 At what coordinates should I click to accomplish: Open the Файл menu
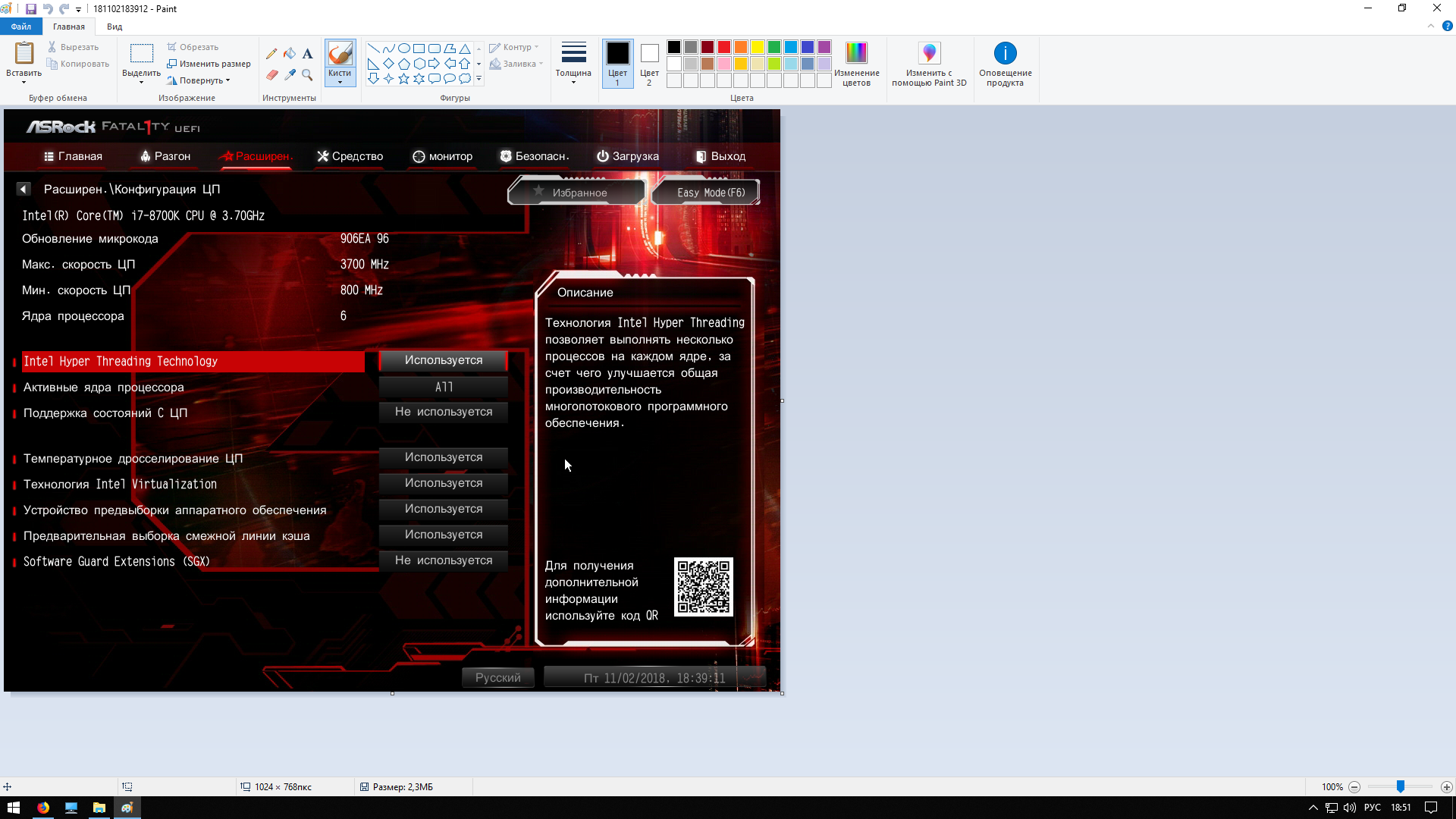pyautogui.click(x=21, y=27)
